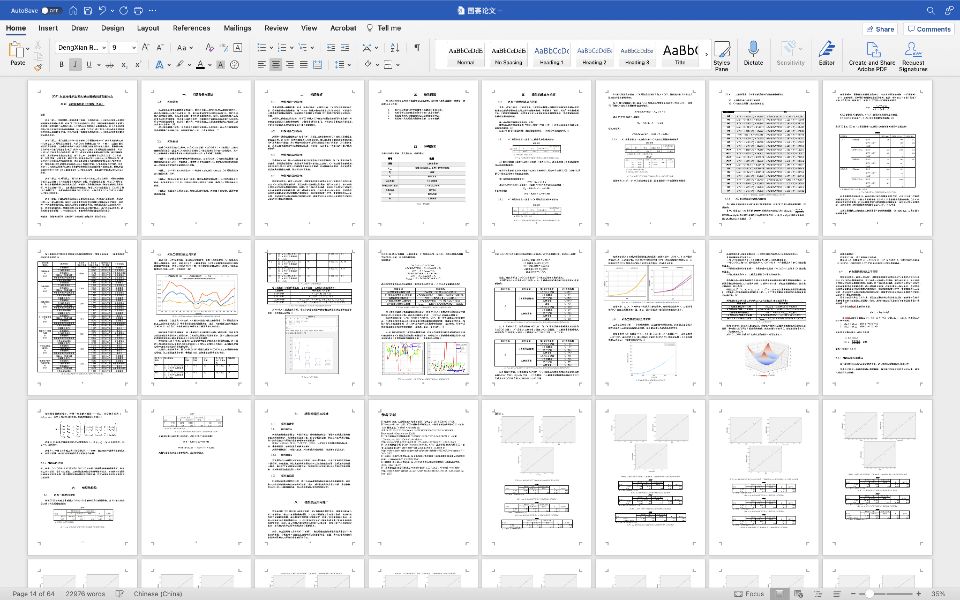This screenshot has width=960, height=600.
Task: Pick up formatting with Format Painter
Action: 38,67
